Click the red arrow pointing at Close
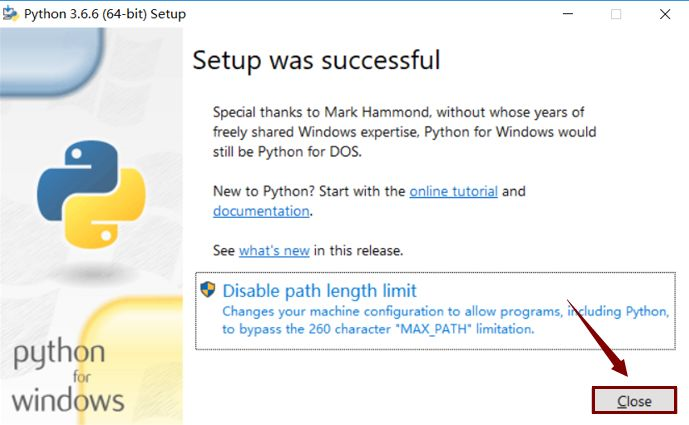689x425 pixels. click(598, 338)
